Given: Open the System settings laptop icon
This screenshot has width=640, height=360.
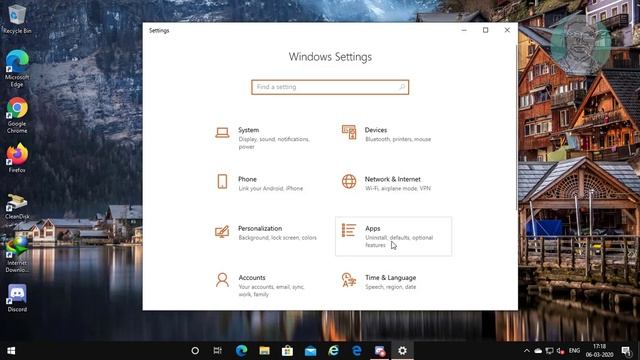Looking at the screenshot, I should pyautogui.click(x=222, y=133).
